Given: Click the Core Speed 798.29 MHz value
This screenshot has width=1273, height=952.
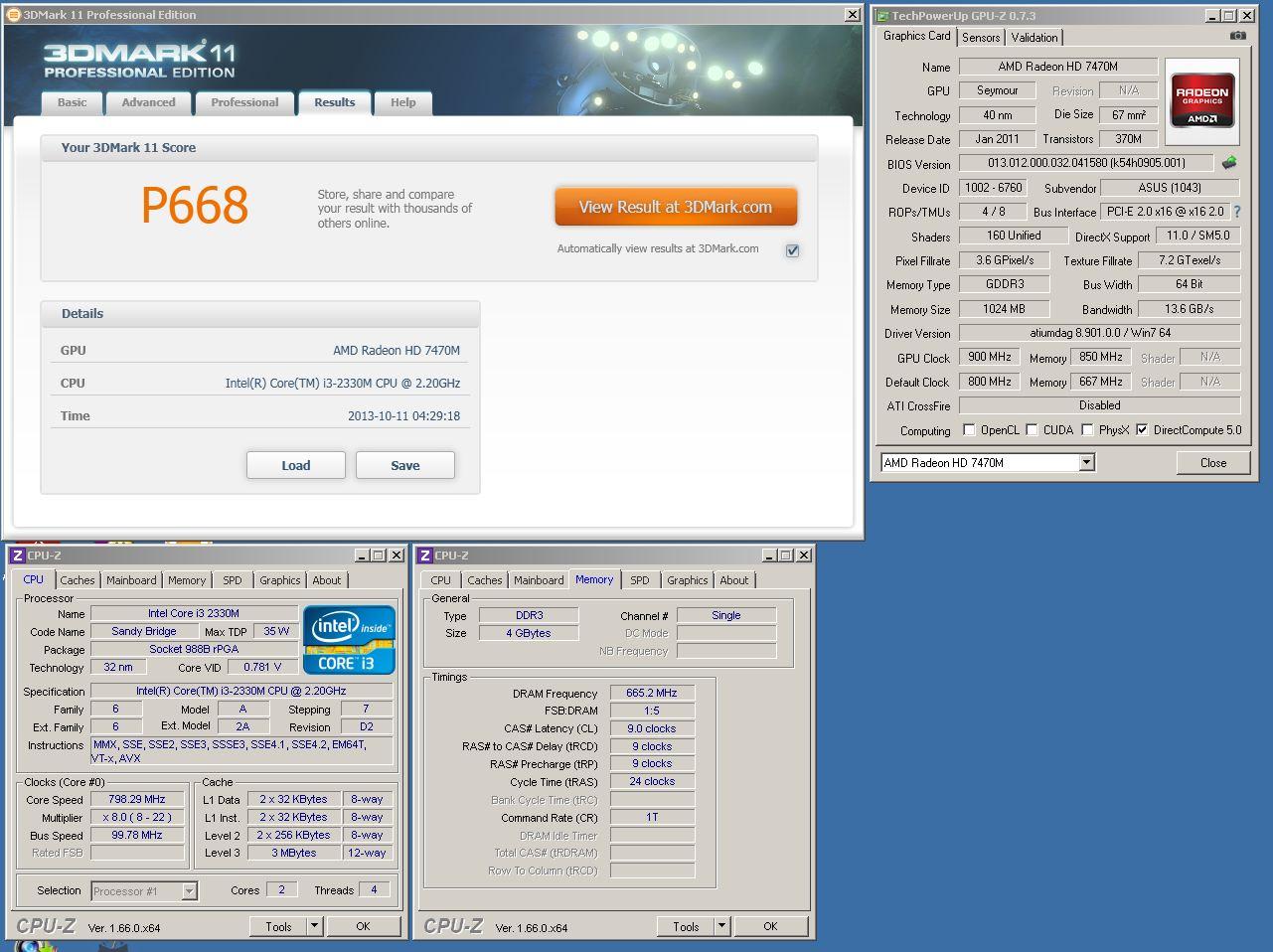Looking at the screenshot, I should click(x=137, y=799).
